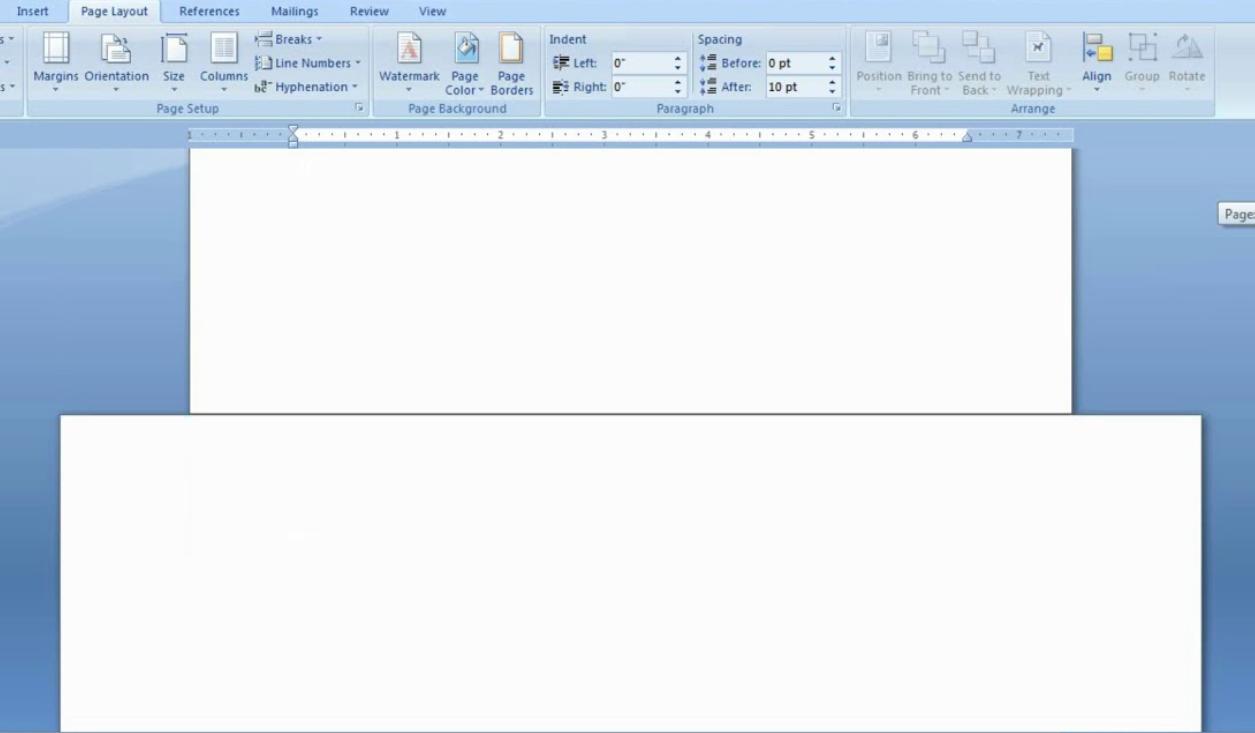
Task: Adjust Indent Left value with spinner
Action: point(677,63)
